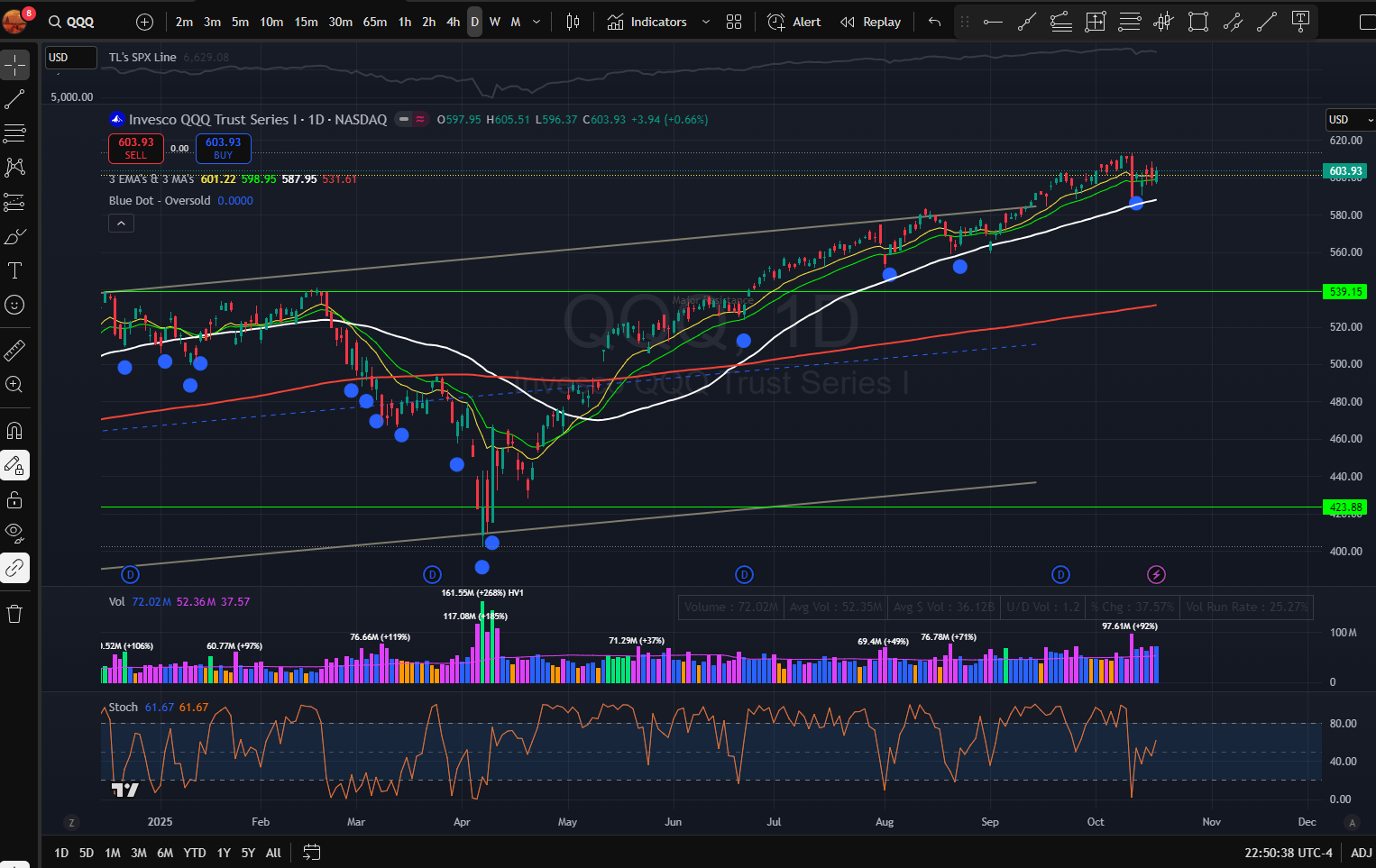Open the chart layout grid selector

(x=734, y=22)
